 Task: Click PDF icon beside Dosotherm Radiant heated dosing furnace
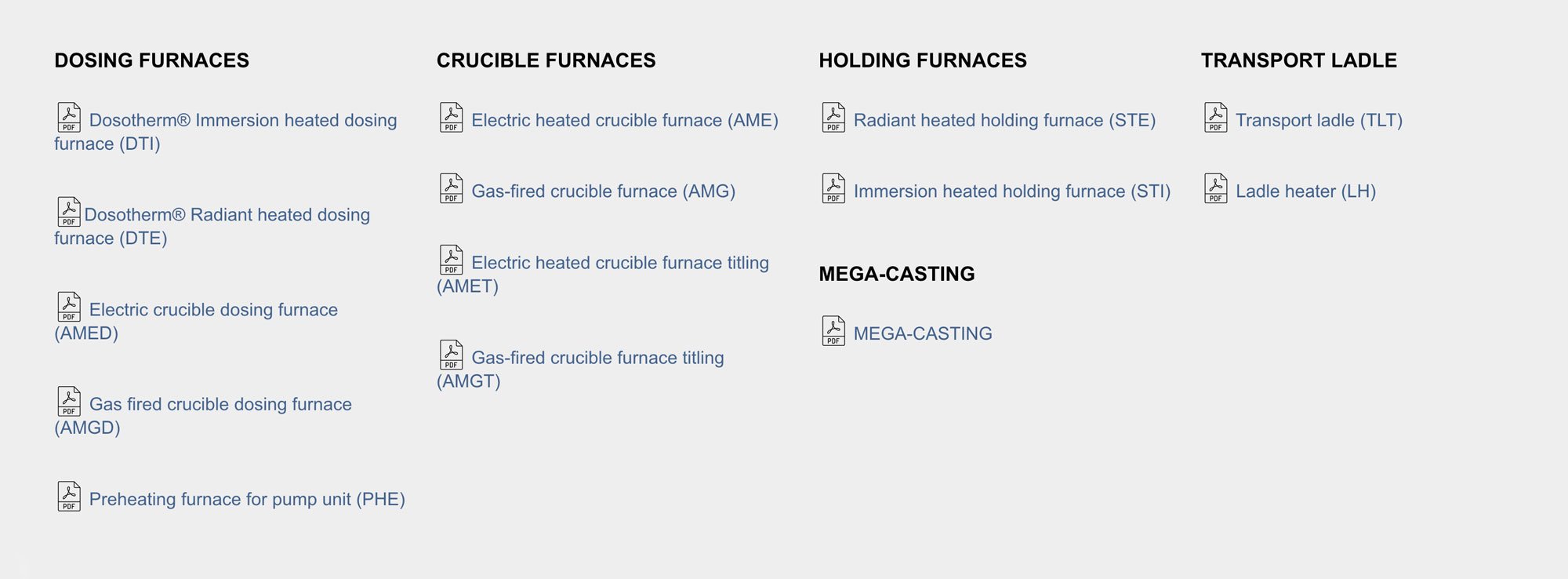[69, 212]
